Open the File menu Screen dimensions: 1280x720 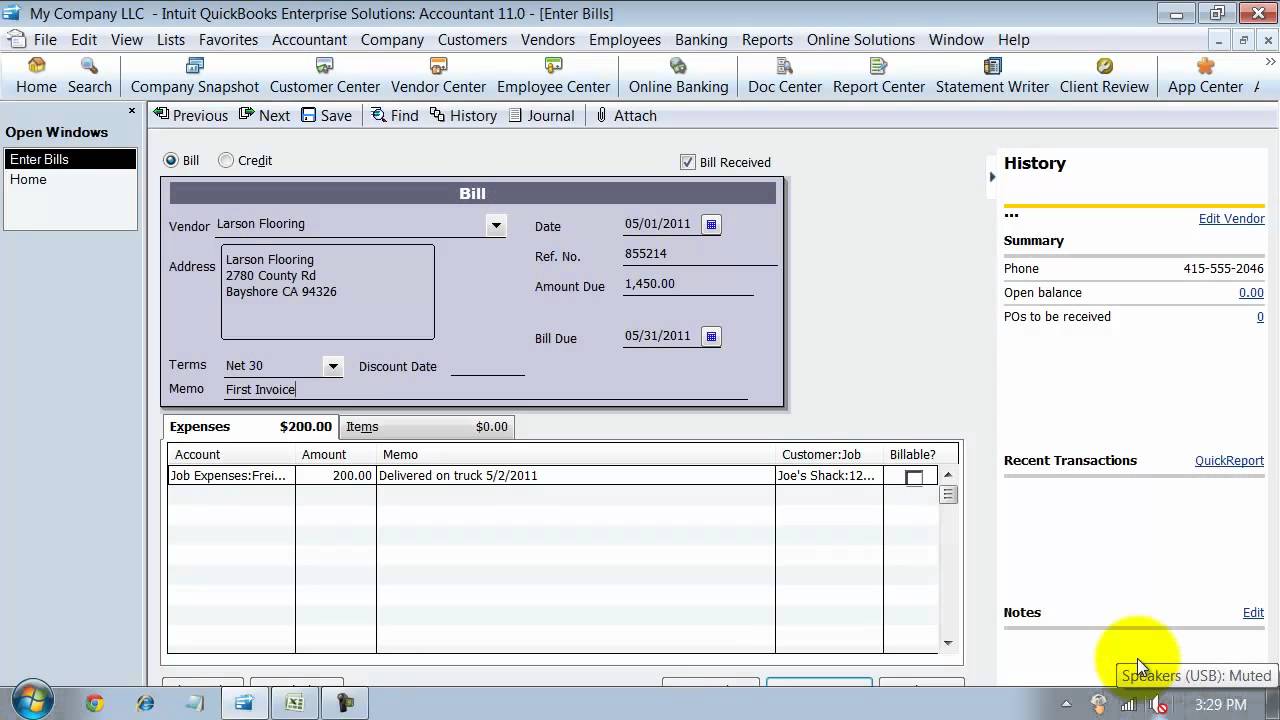coord(45,40)
